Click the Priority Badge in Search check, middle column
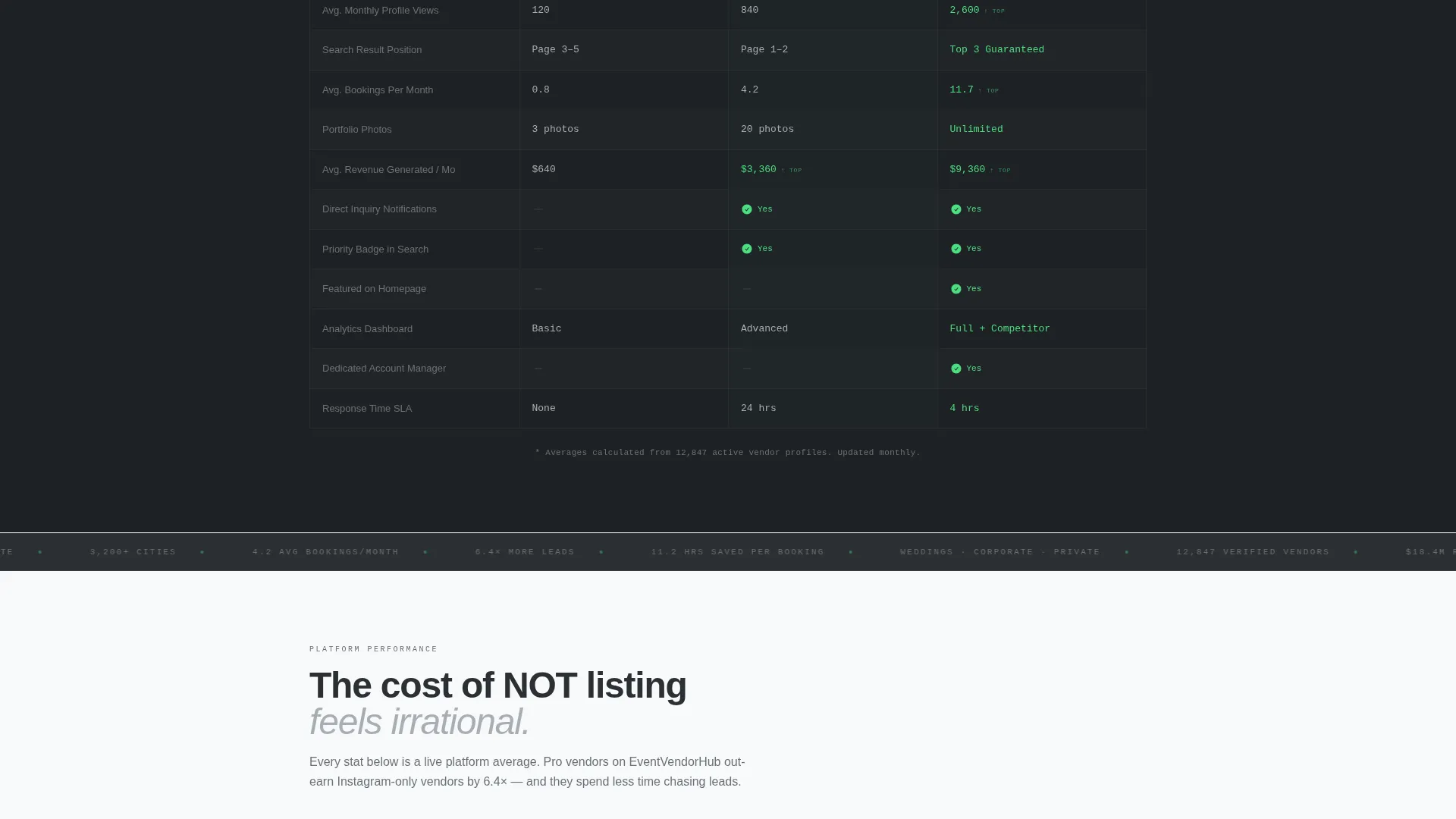 tap(747, 249)
